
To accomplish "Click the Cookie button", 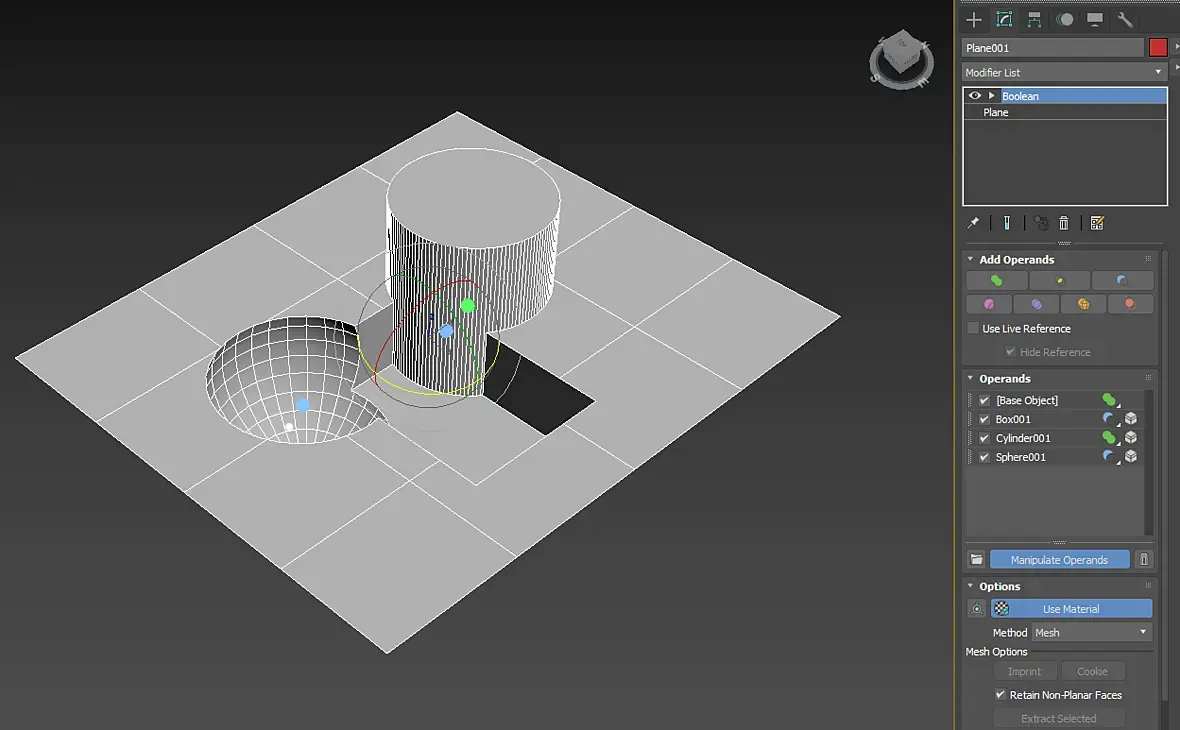I will click(1092, 671).
